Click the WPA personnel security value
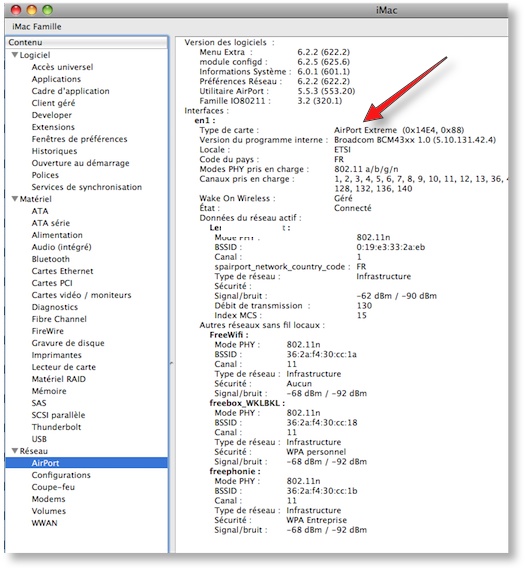The image size is (525, 571). (316, 452)
